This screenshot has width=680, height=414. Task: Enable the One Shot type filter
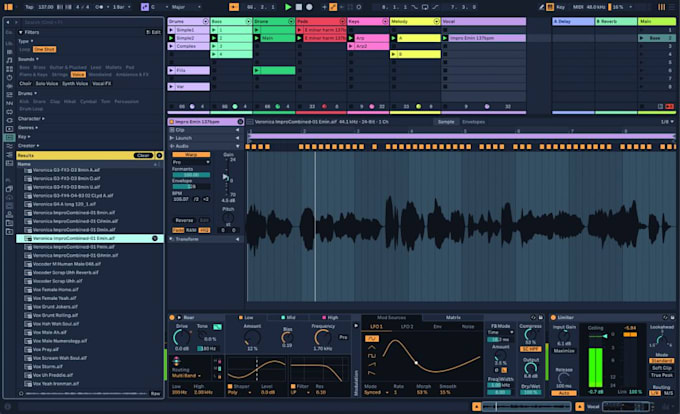pos(44,49)
